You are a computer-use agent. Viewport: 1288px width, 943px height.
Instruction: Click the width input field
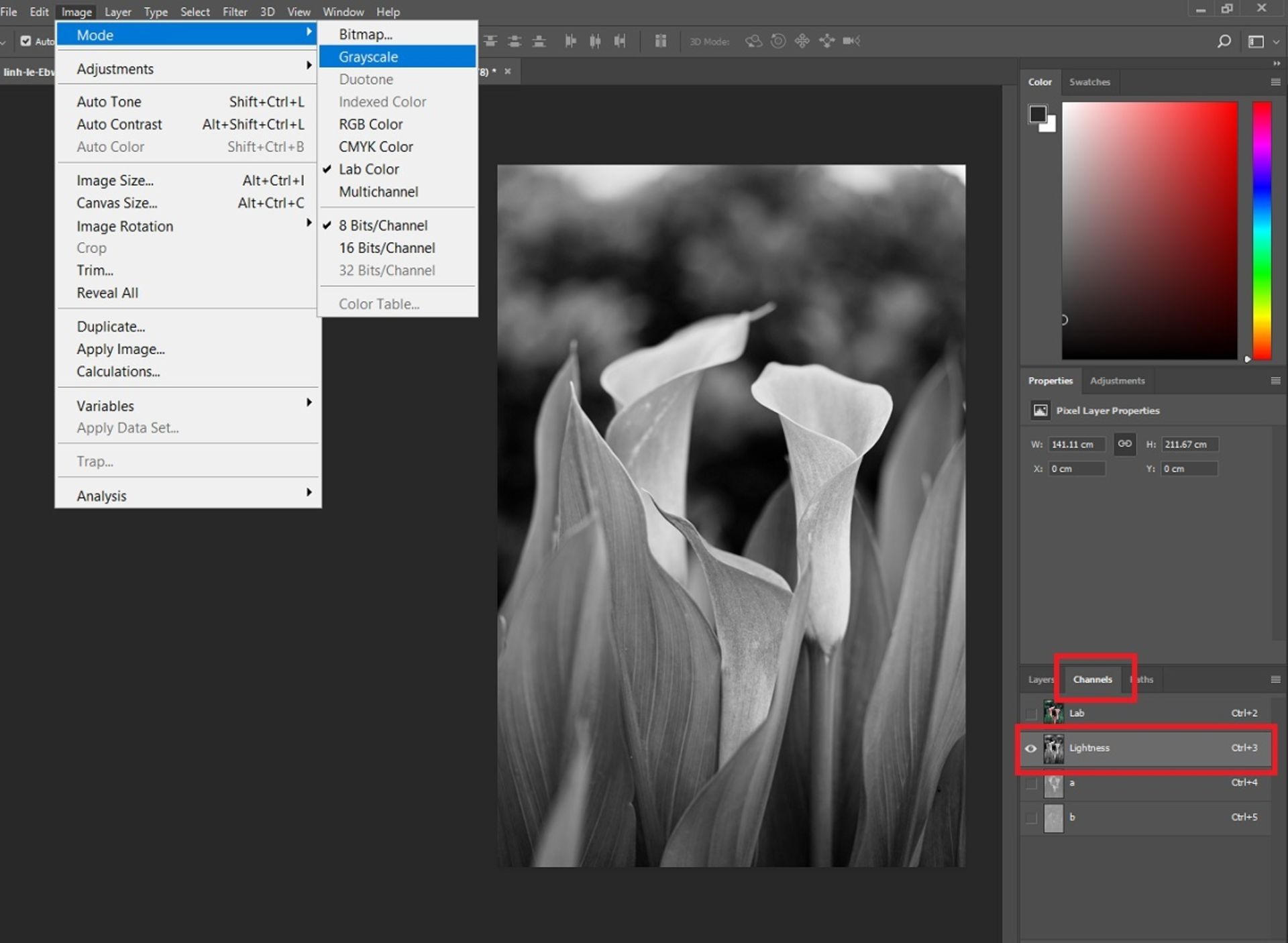click(x=1076, y=445)
